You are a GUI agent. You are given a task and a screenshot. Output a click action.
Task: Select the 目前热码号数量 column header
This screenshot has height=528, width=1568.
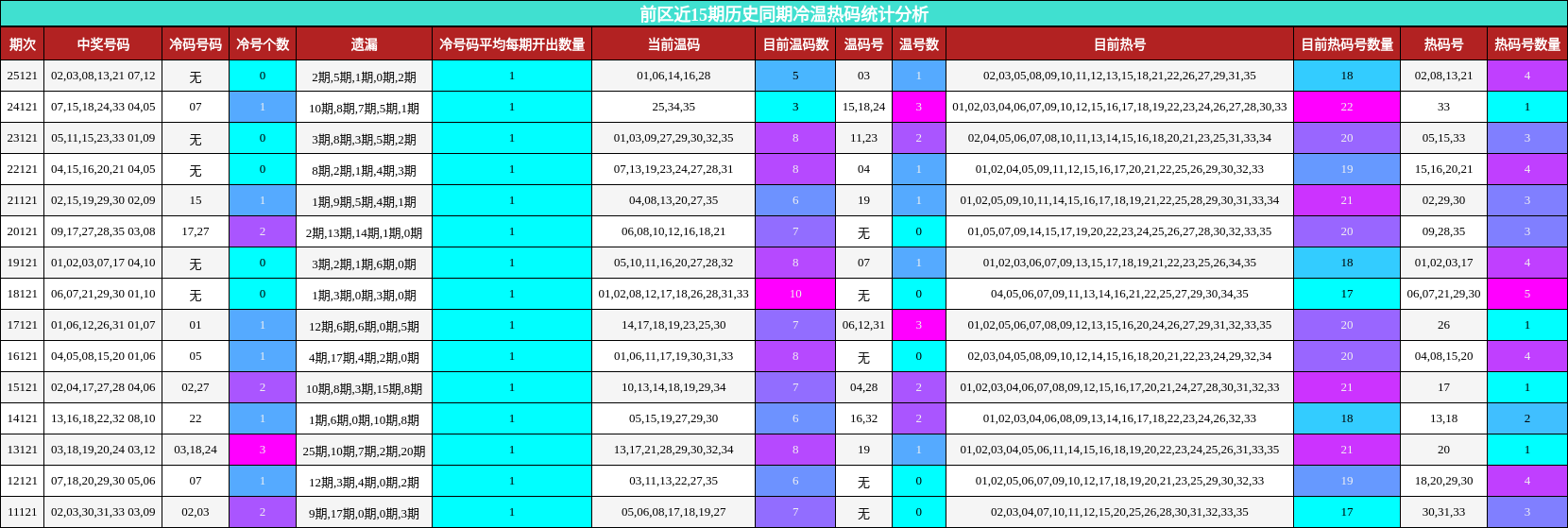(x=1347, y=44)
